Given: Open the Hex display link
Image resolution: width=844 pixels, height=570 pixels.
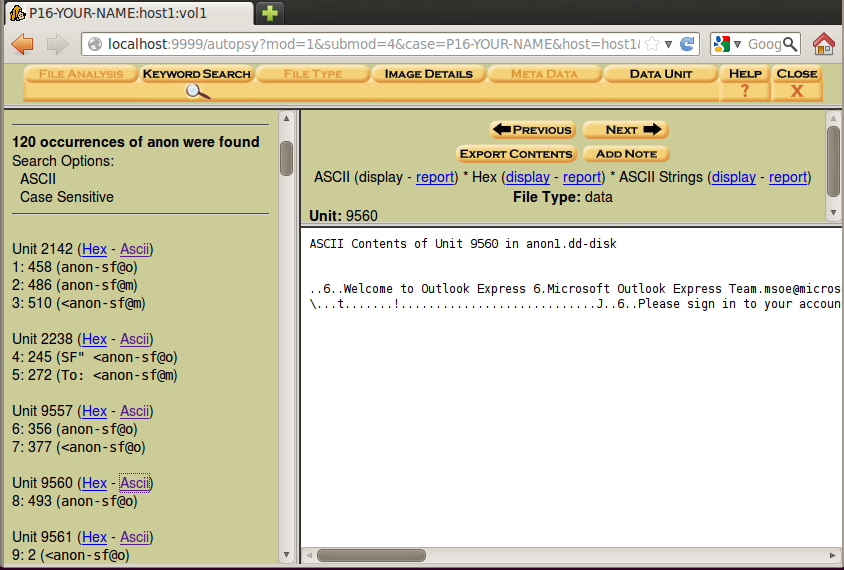Looking at the screenshot, I should click(528, 177).
